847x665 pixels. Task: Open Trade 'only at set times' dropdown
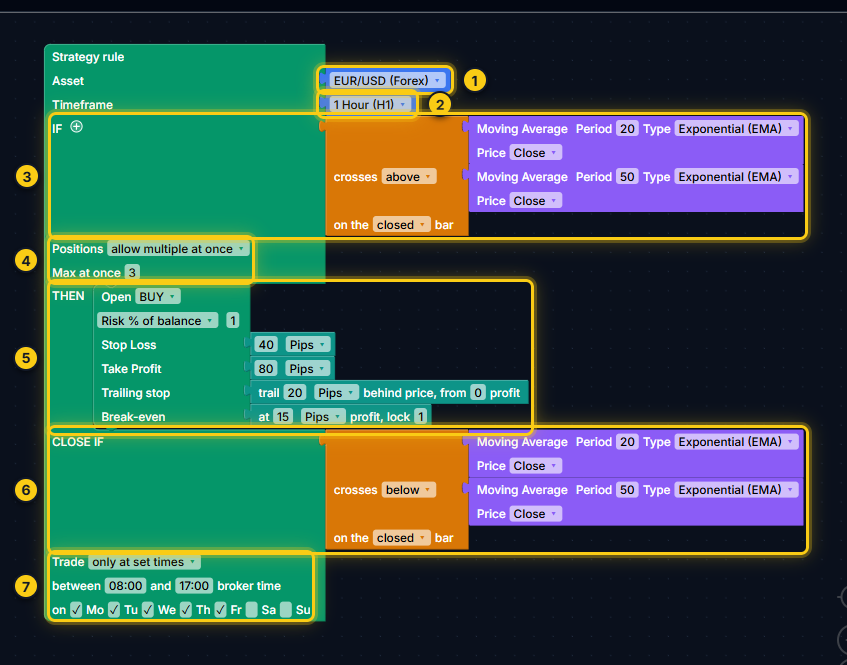(x=144, y=562)
